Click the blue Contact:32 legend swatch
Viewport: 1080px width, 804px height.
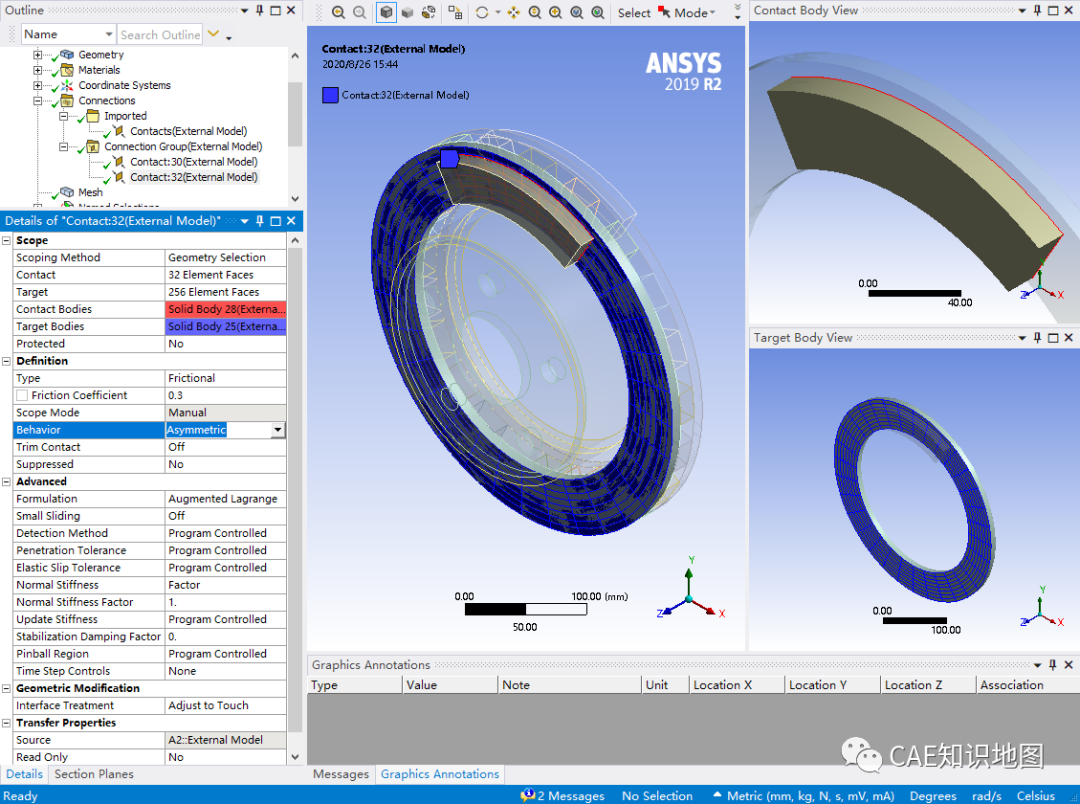330,95
